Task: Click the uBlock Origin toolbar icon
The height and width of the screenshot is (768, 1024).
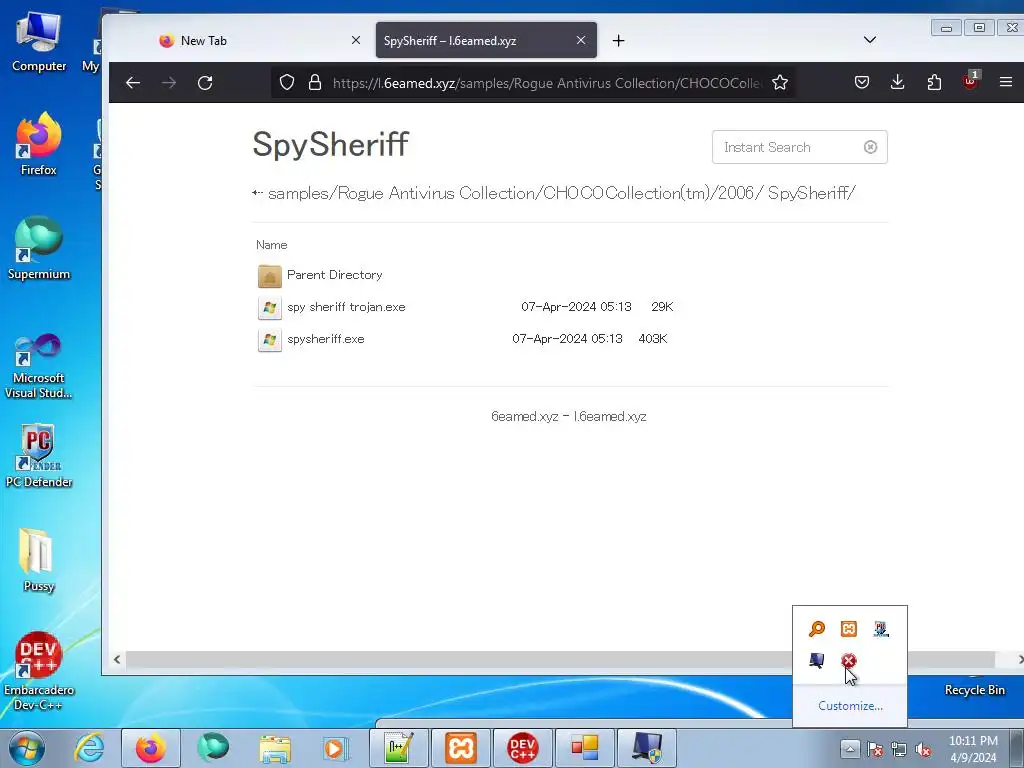Action: pyautogui.click(x=970, y=81)
